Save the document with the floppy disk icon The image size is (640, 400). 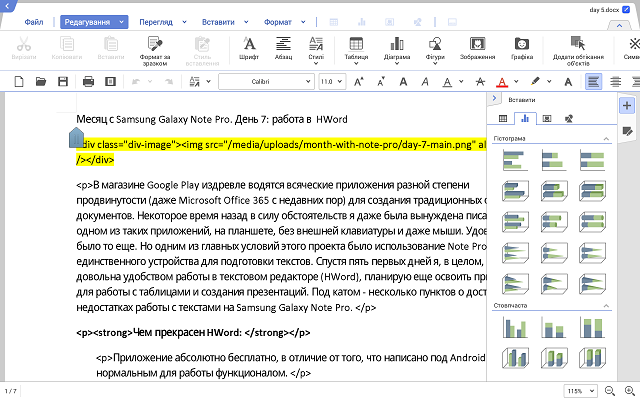pos(63,82)
